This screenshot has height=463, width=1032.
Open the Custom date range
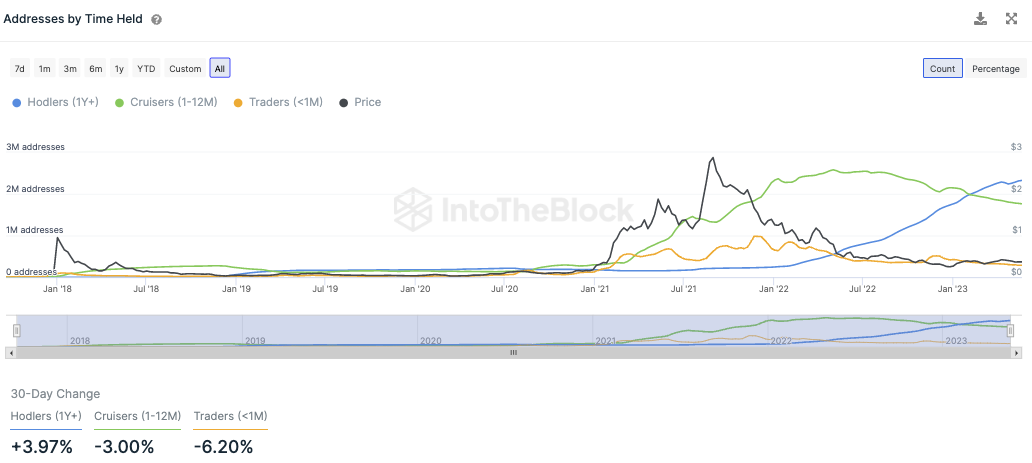click(185, 69)
